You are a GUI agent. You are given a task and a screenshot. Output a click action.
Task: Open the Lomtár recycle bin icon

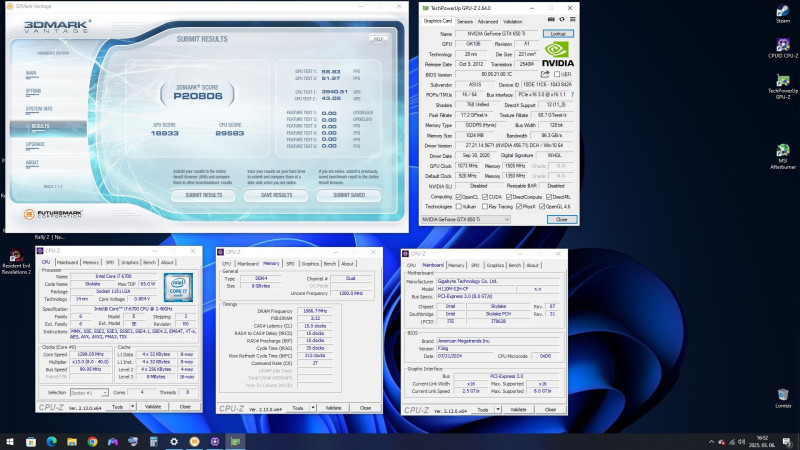point(783,398)
